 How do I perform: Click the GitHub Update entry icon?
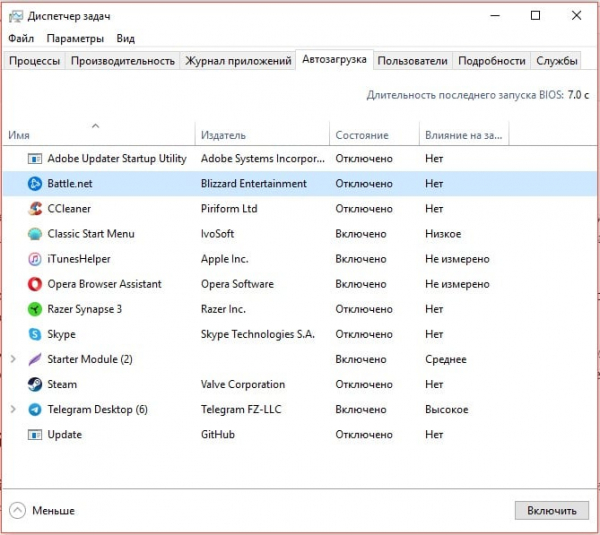[x=35, y=435]
